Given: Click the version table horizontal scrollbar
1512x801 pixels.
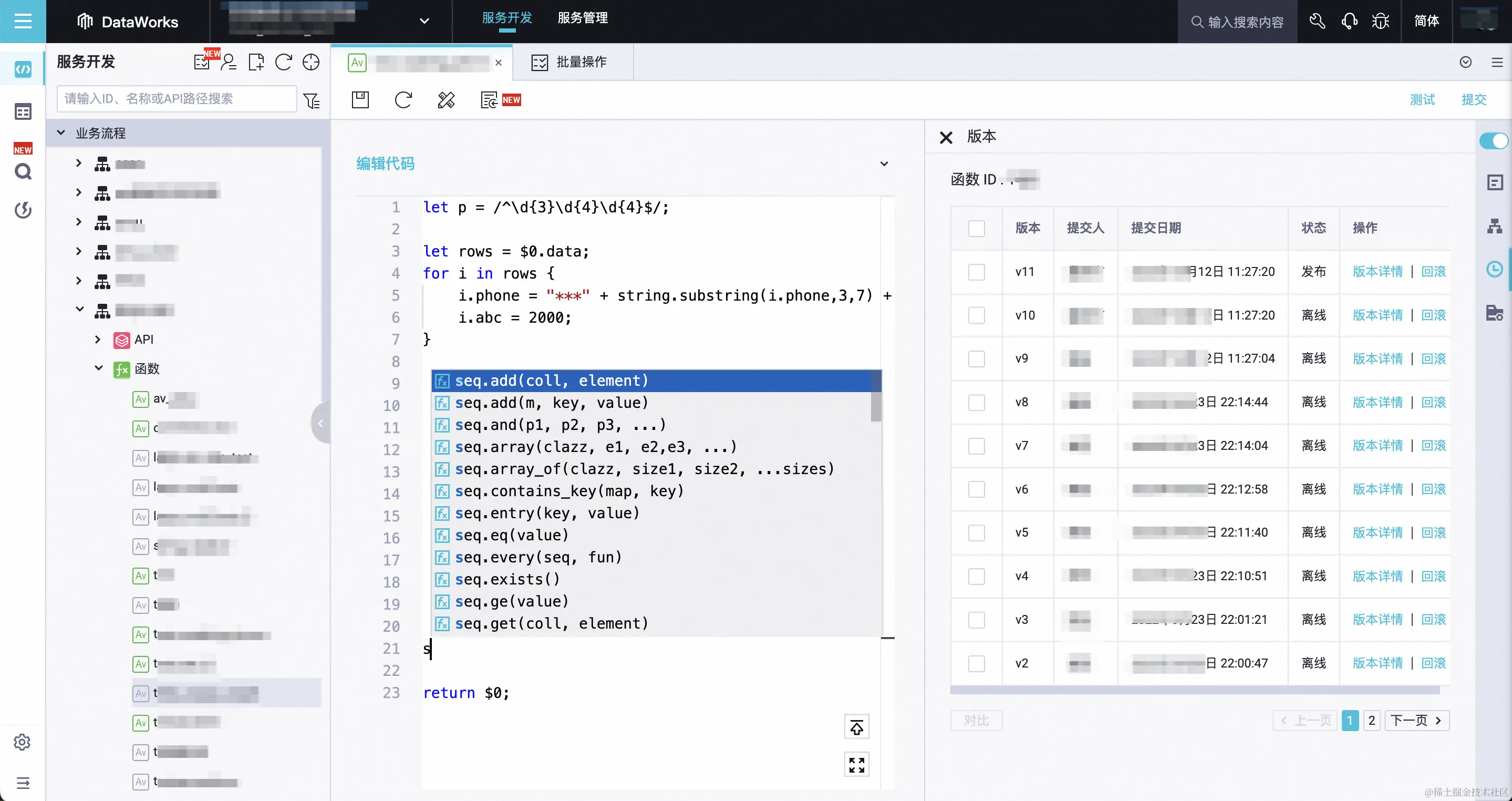Looking at the screenshot, I should coord(1195,690).
